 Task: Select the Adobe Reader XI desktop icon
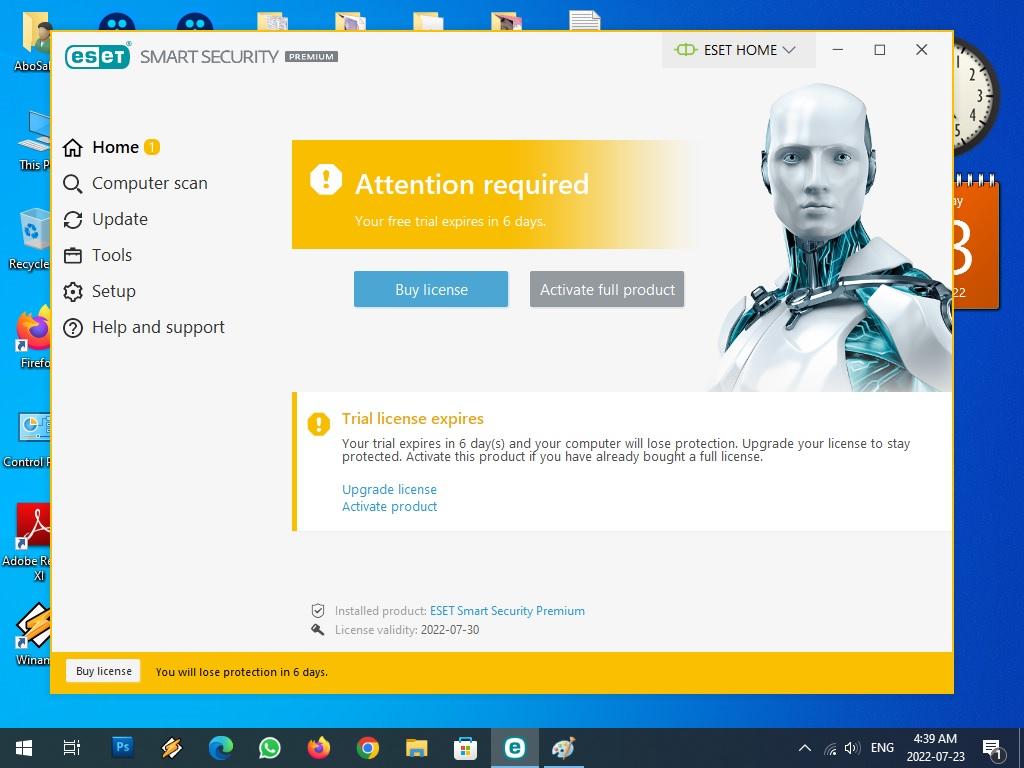[x=27, y=541]
